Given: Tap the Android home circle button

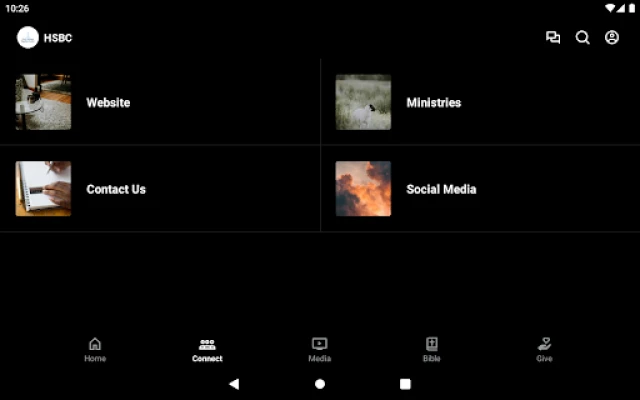Looking at the screenshot, I should pyautogui.click(x=320, y=384).
